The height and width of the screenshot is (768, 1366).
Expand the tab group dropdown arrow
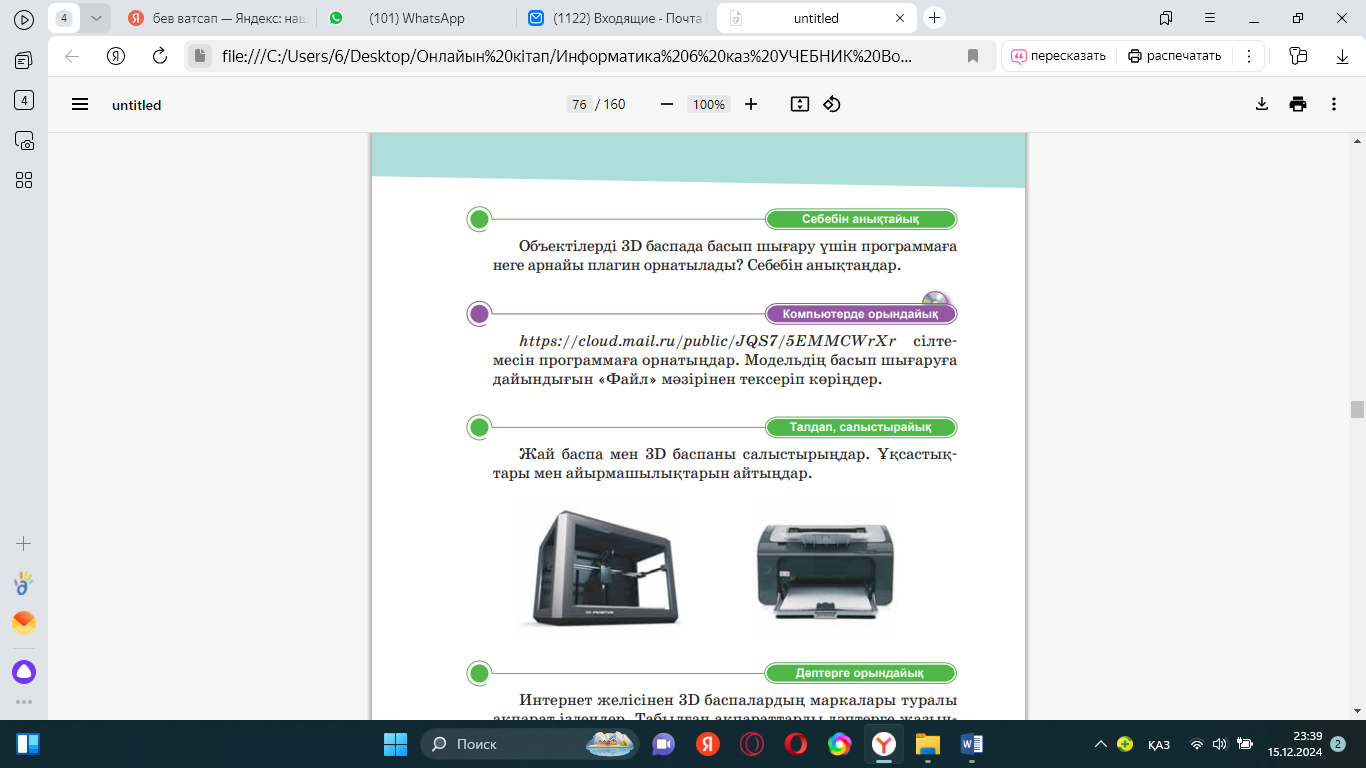click(x=95, y=18)
